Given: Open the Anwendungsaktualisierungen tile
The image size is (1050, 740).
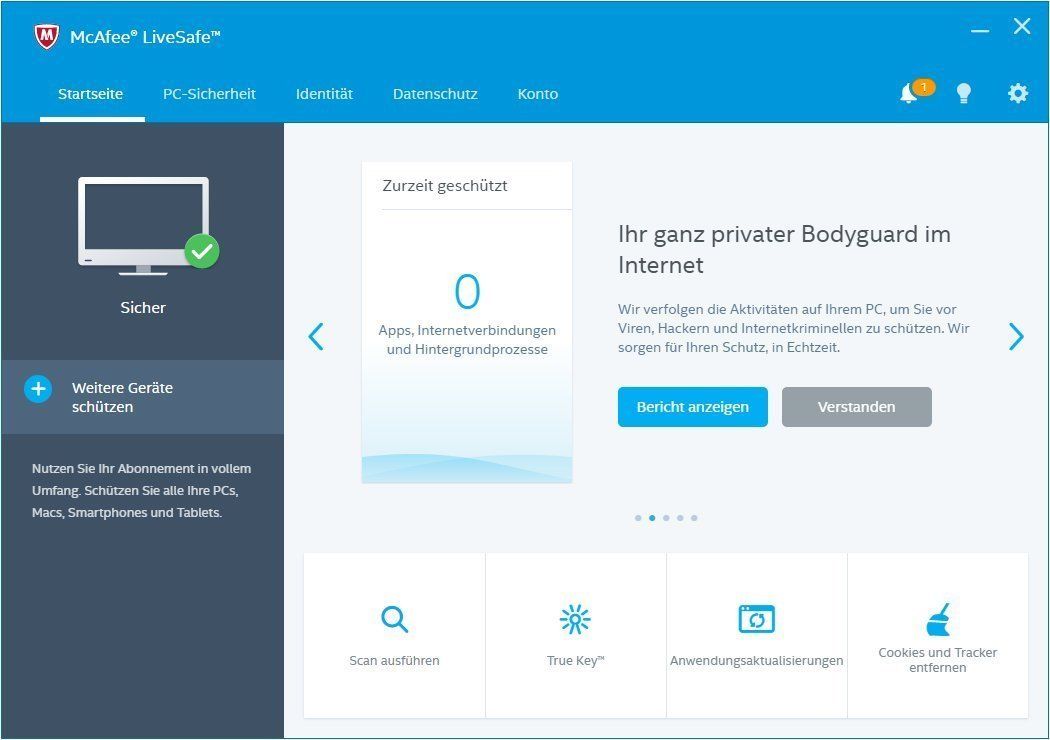Looking at the screenshot, I should click(757, 636).
